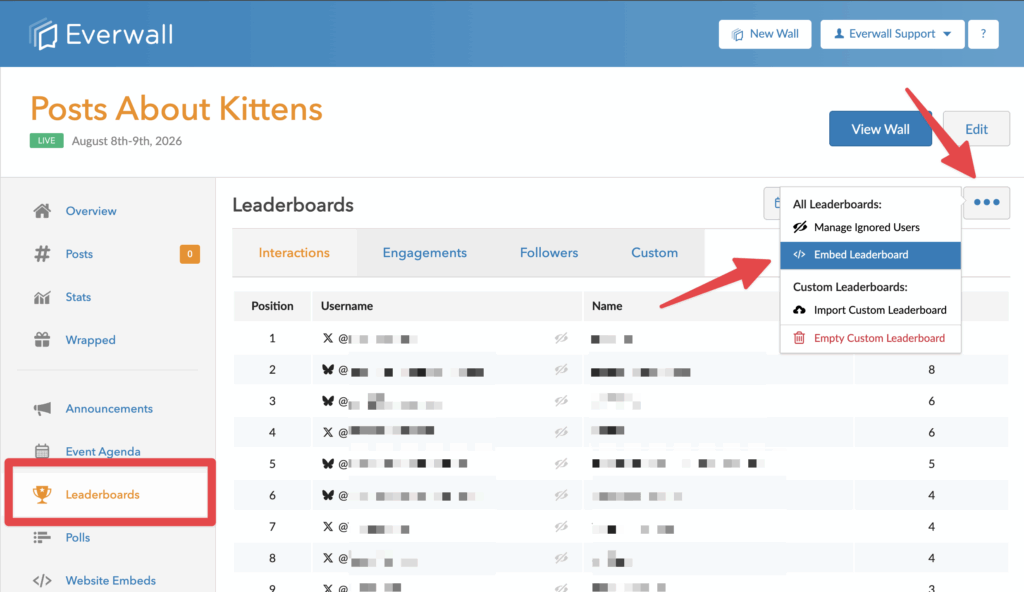The height and width of the screenshot is (592, 1024).
Task: Select Empty Custom Leaderboard menu item
Action: (x=871, y=338)
